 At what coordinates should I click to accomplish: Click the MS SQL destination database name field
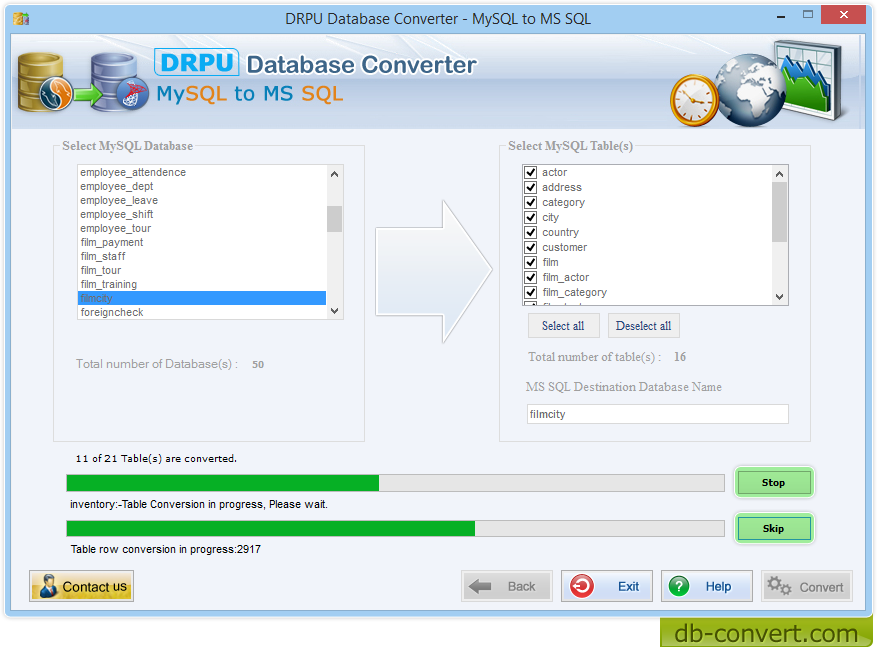coord(658,414)
